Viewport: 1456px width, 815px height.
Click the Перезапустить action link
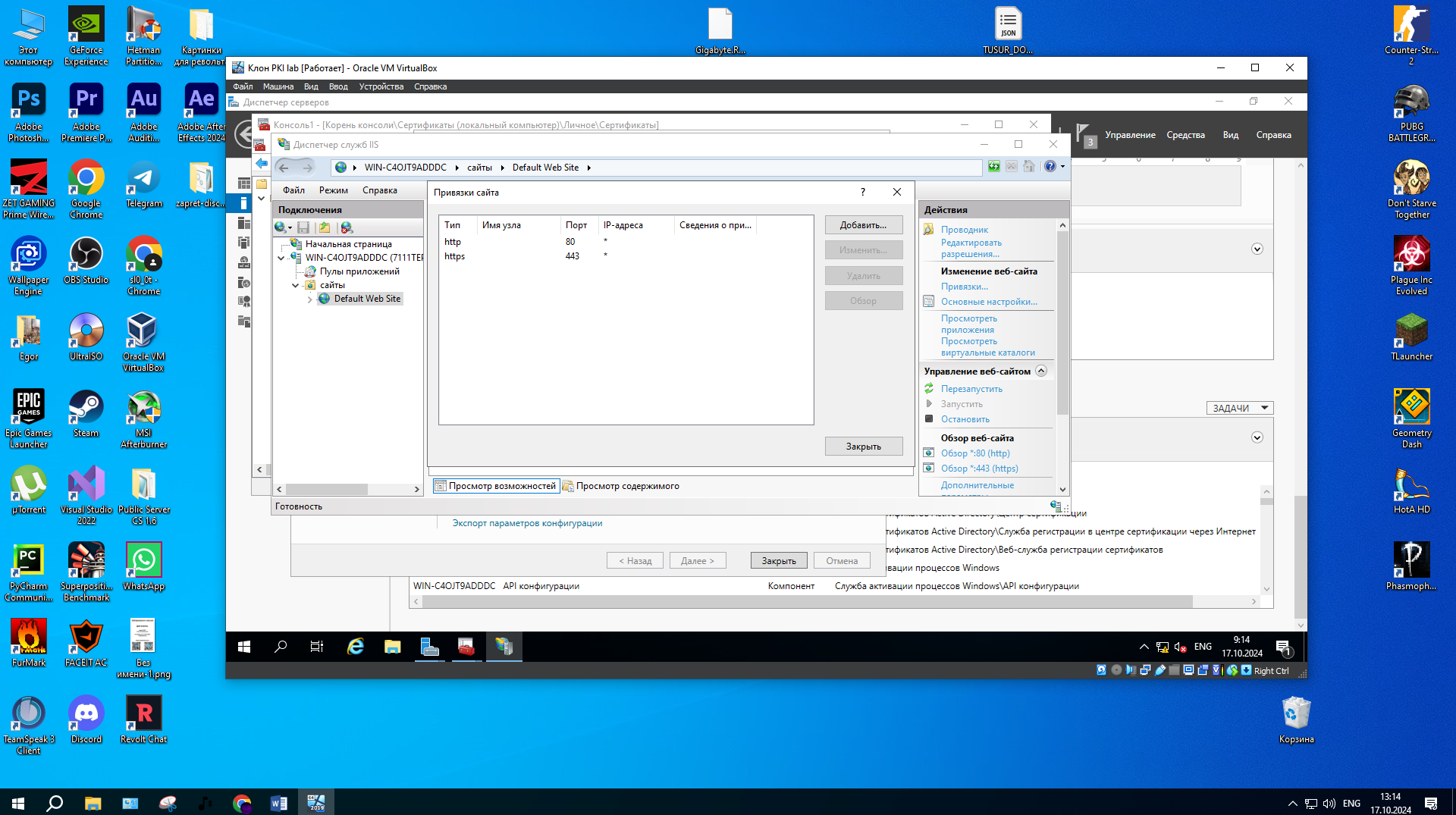[x=971, y=389]
